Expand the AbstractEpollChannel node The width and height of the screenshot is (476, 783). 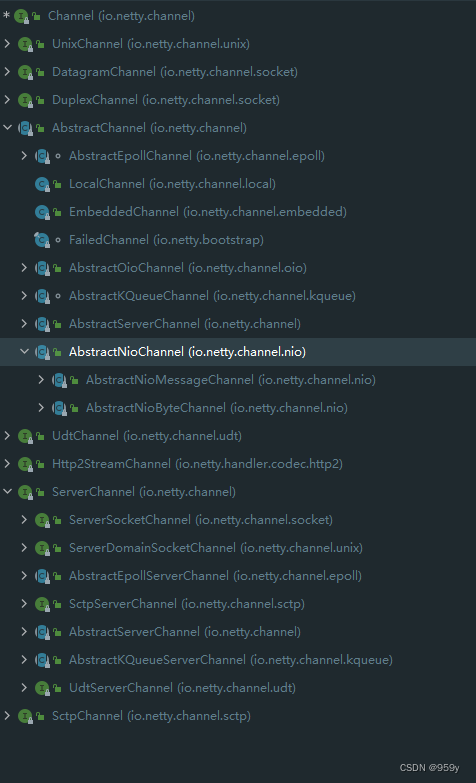coord(24,156)
